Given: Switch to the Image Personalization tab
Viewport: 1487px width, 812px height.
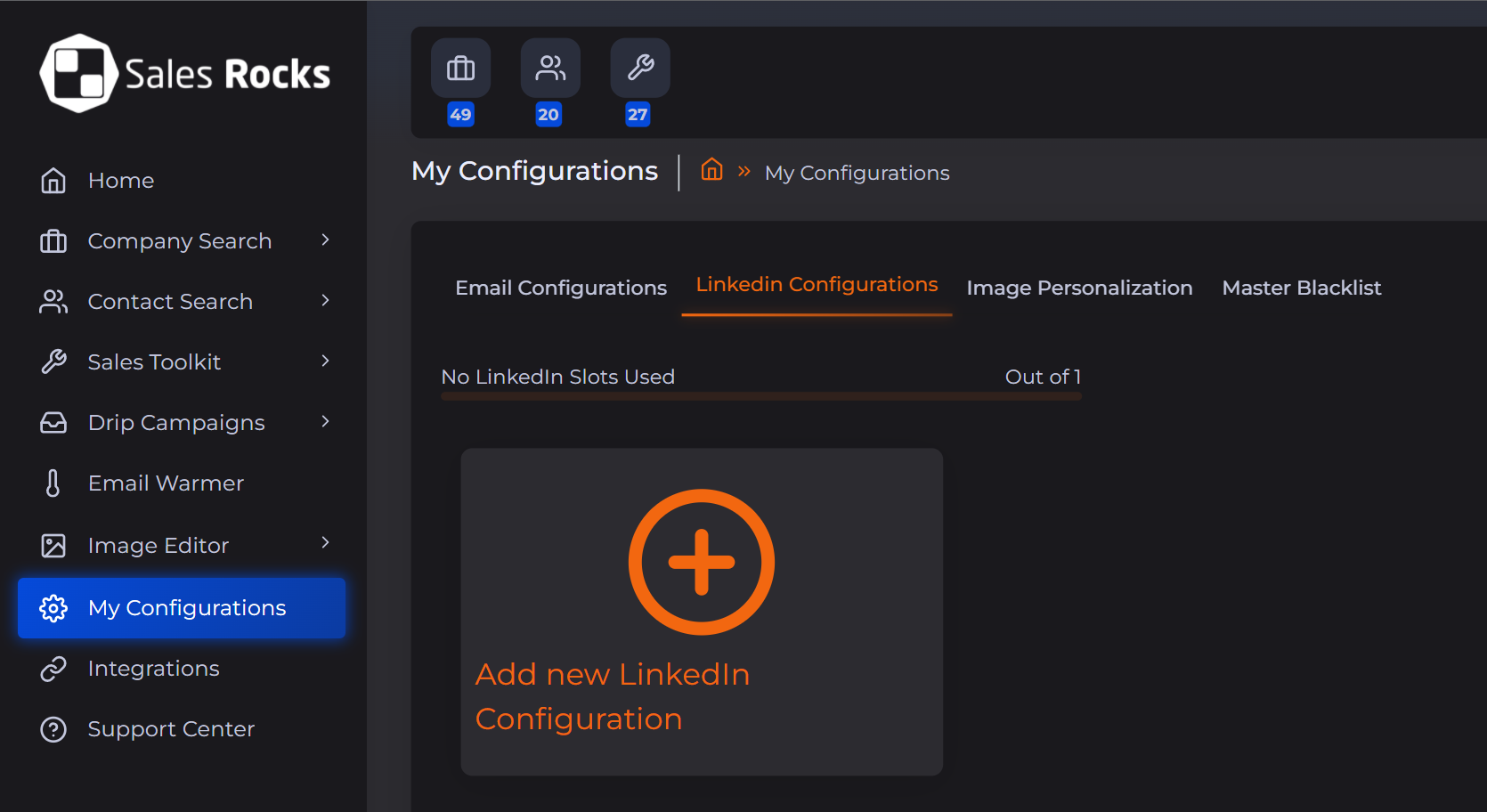Looking at the screenshot, I should 1079,288.
